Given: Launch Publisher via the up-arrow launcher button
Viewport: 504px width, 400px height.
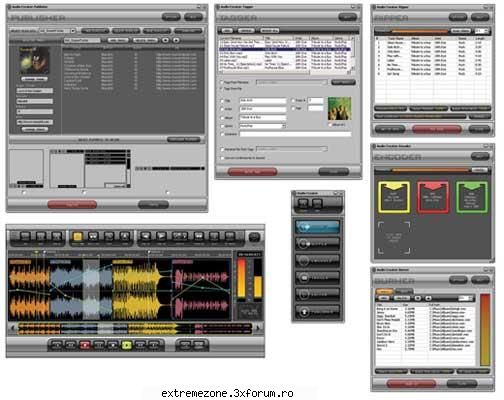Looking at the screenshot, I should 317,312.
